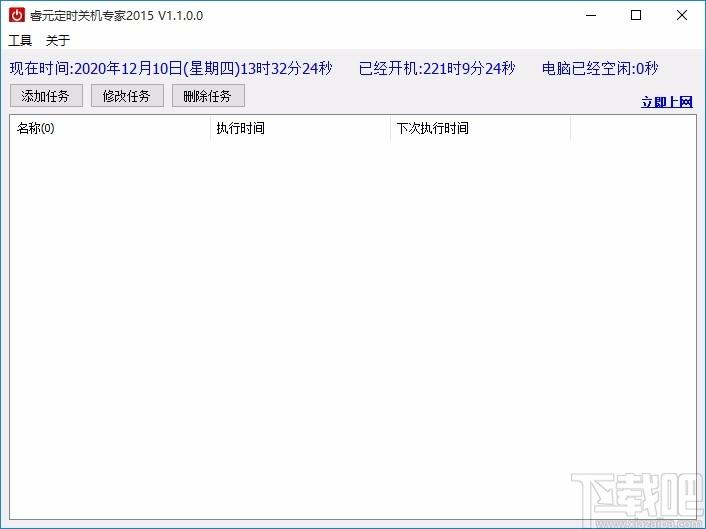Open the 工具 menu
The image size is (706, 529).
tap(20, 41)
